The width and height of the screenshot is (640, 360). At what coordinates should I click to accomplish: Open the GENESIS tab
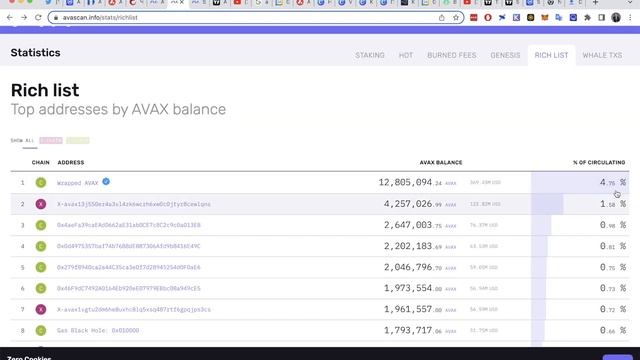pos(505,55)
